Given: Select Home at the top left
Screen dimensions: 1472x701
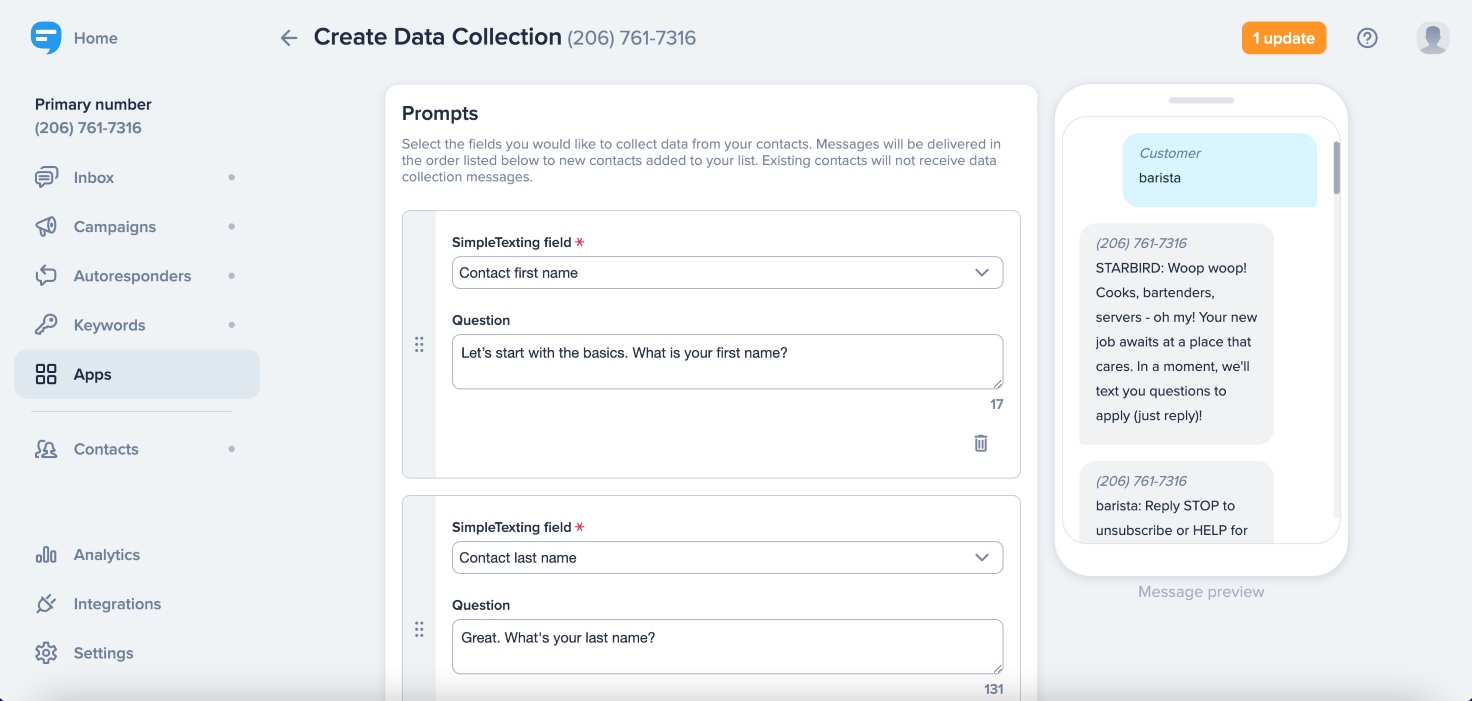Looking at the screenshot, I should 95,37.
